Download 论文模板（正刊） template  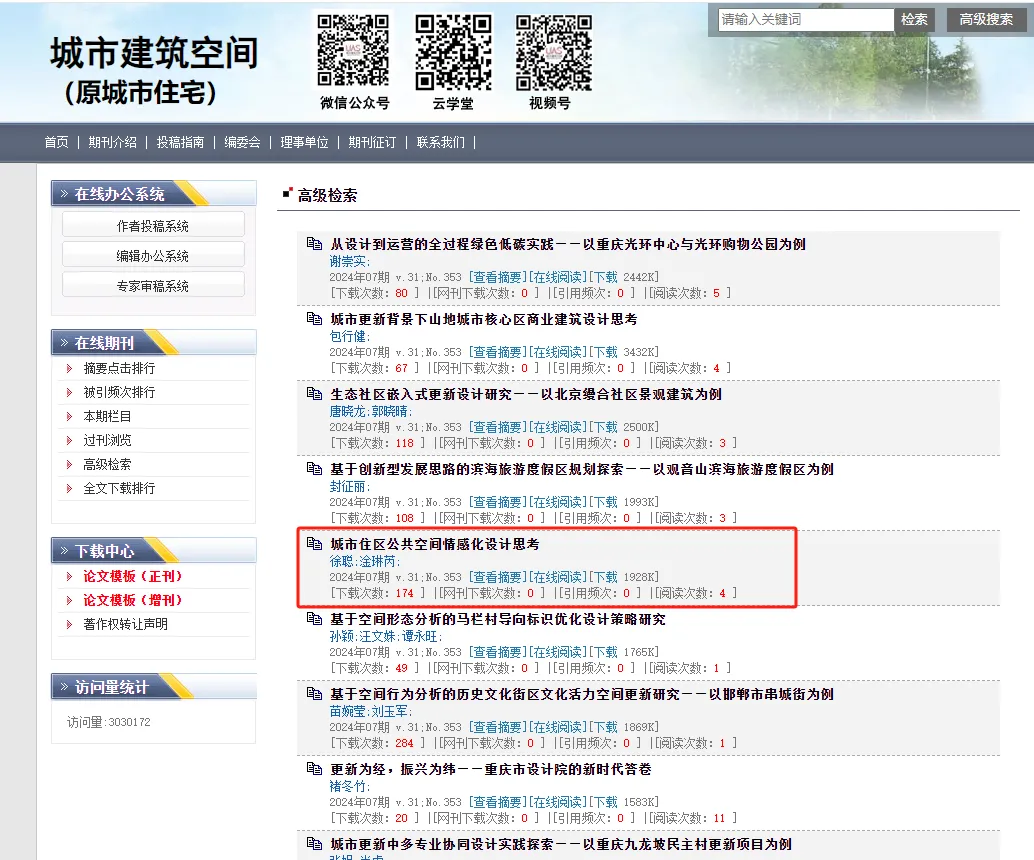pos(133,576)
